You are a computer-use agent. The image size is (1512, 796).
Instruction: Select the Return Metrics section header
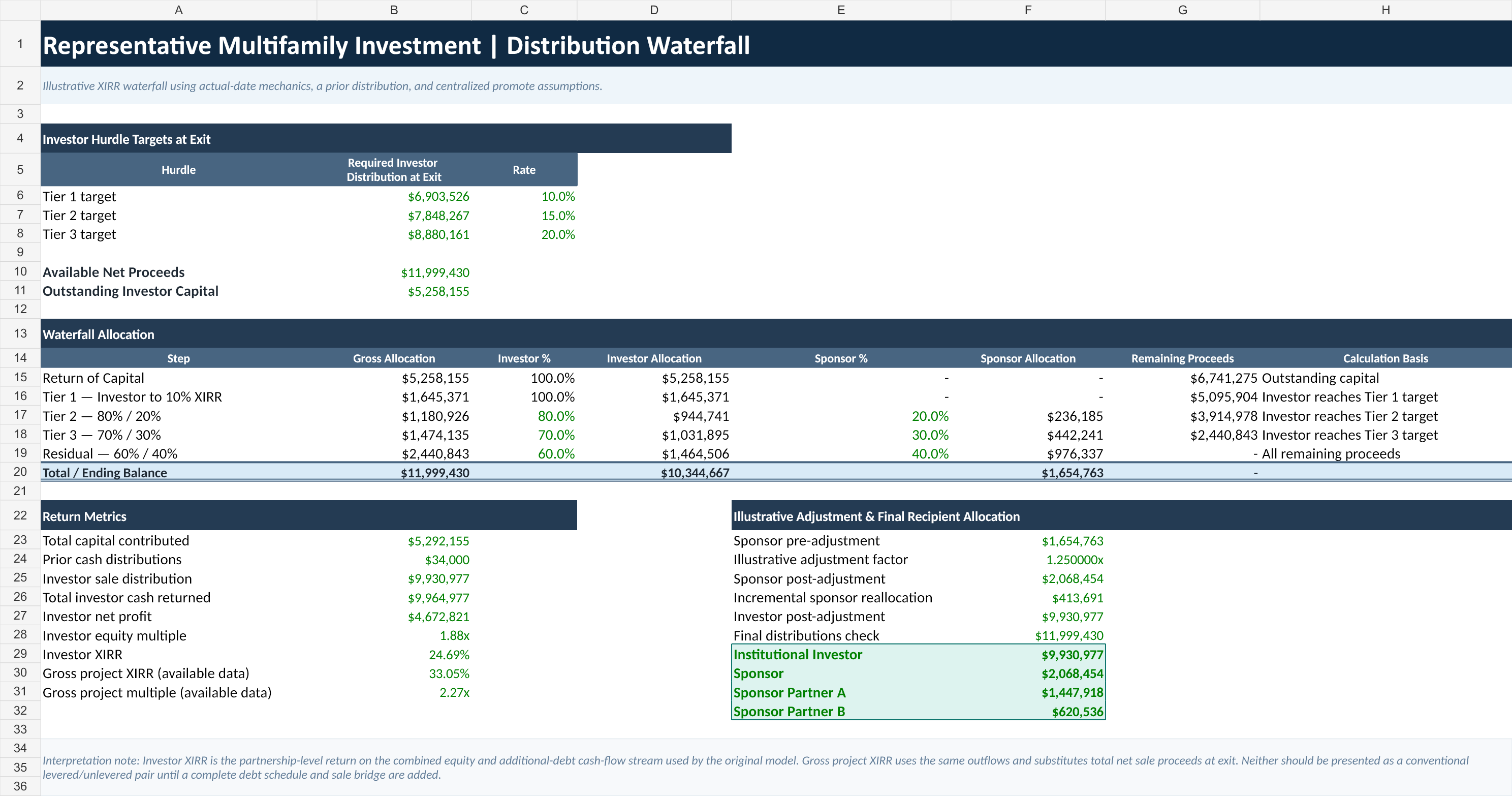click(309, 516)
